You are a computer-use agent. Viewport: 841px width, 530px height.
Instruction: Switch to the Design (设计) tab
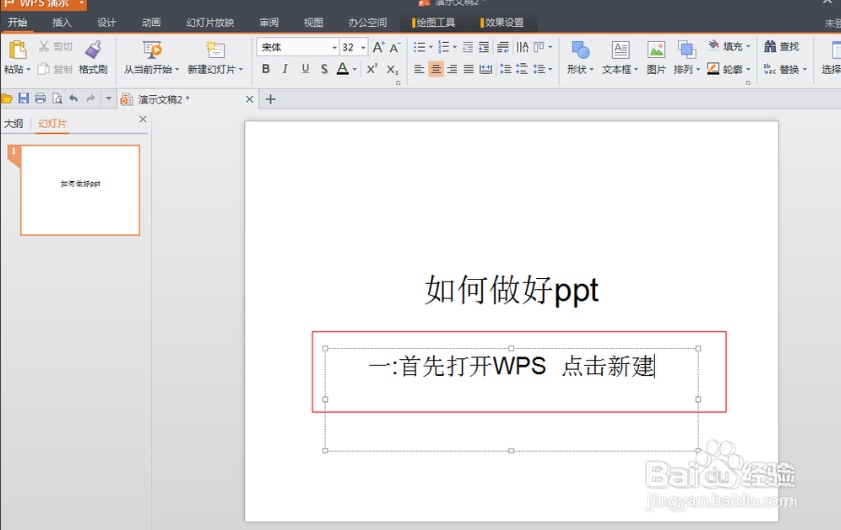coord(106,23)
